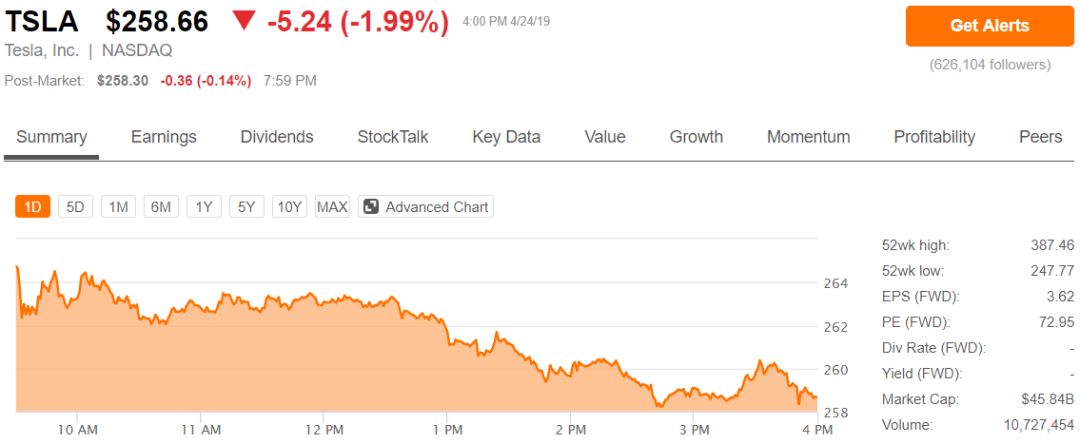Image resolution: width=1080 pixels, height=444 pixels.
Task: Click the chart line near 1 PM
Action: (447, 330)
